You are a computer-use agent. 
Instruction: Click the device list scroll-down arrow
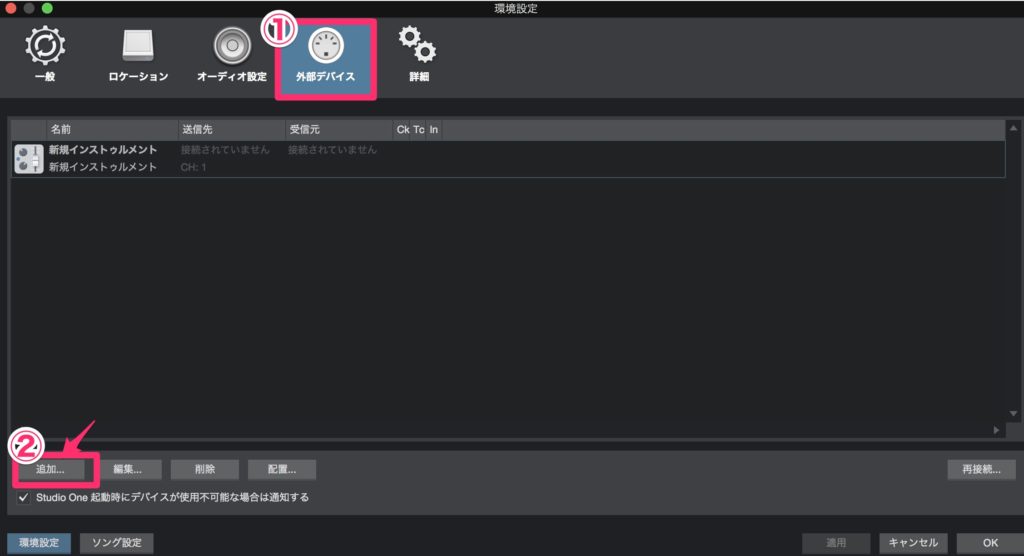tap(1011, 413)
